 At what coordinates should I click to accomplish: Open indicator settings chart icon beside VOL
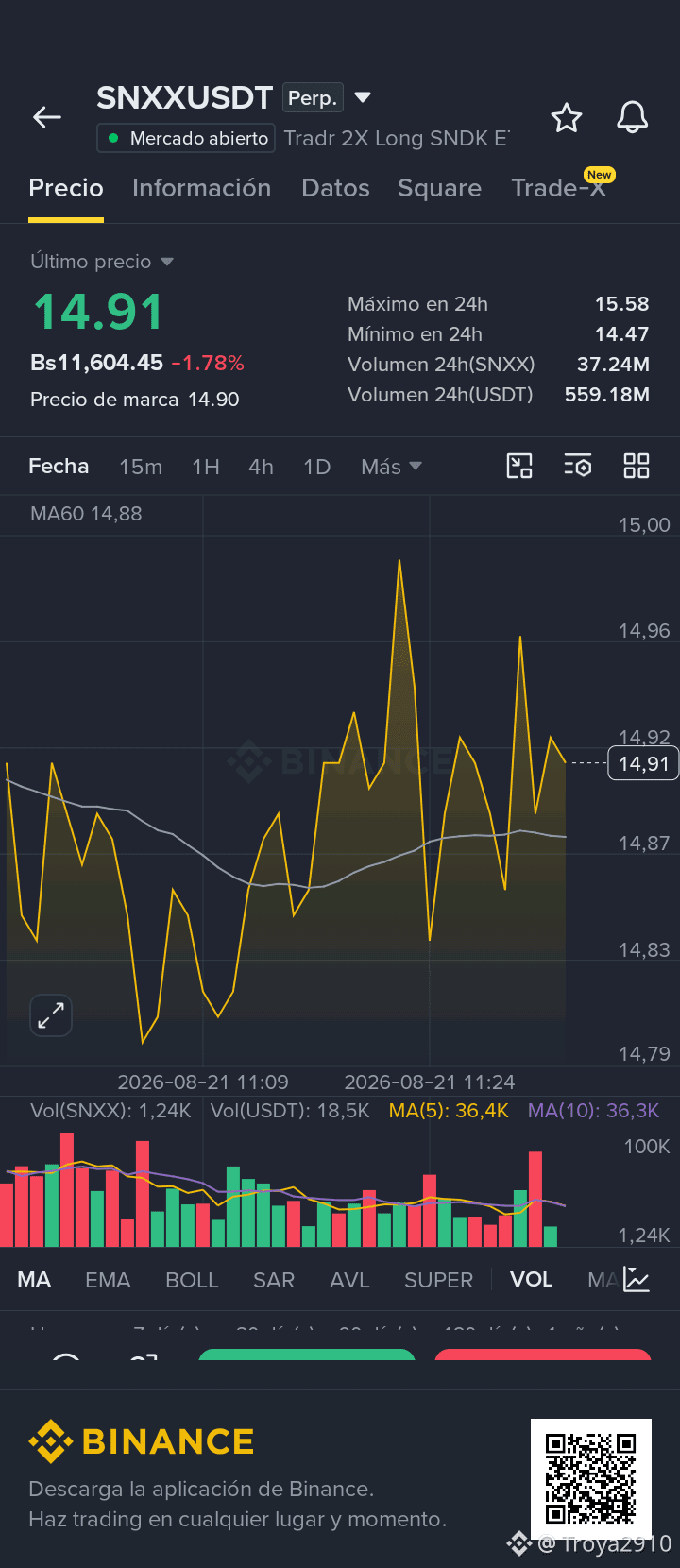[637, 1280]
